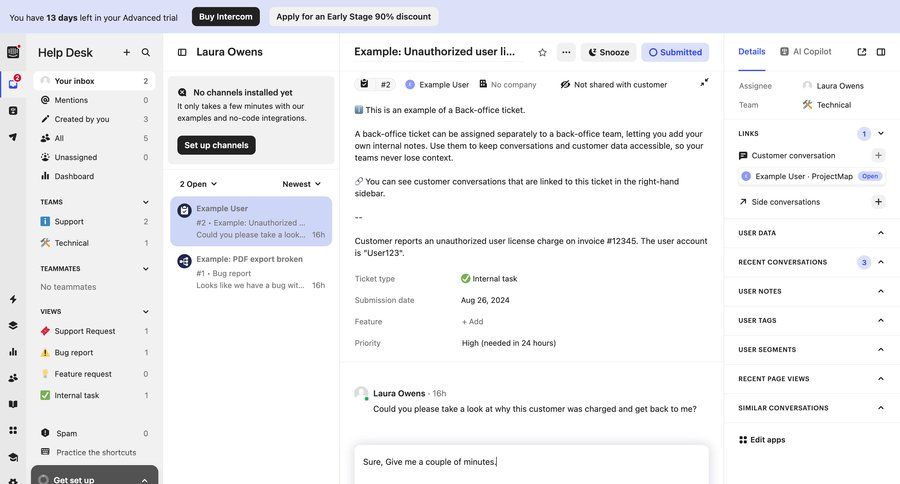Click the search icon in the Help Desk header

146,52
